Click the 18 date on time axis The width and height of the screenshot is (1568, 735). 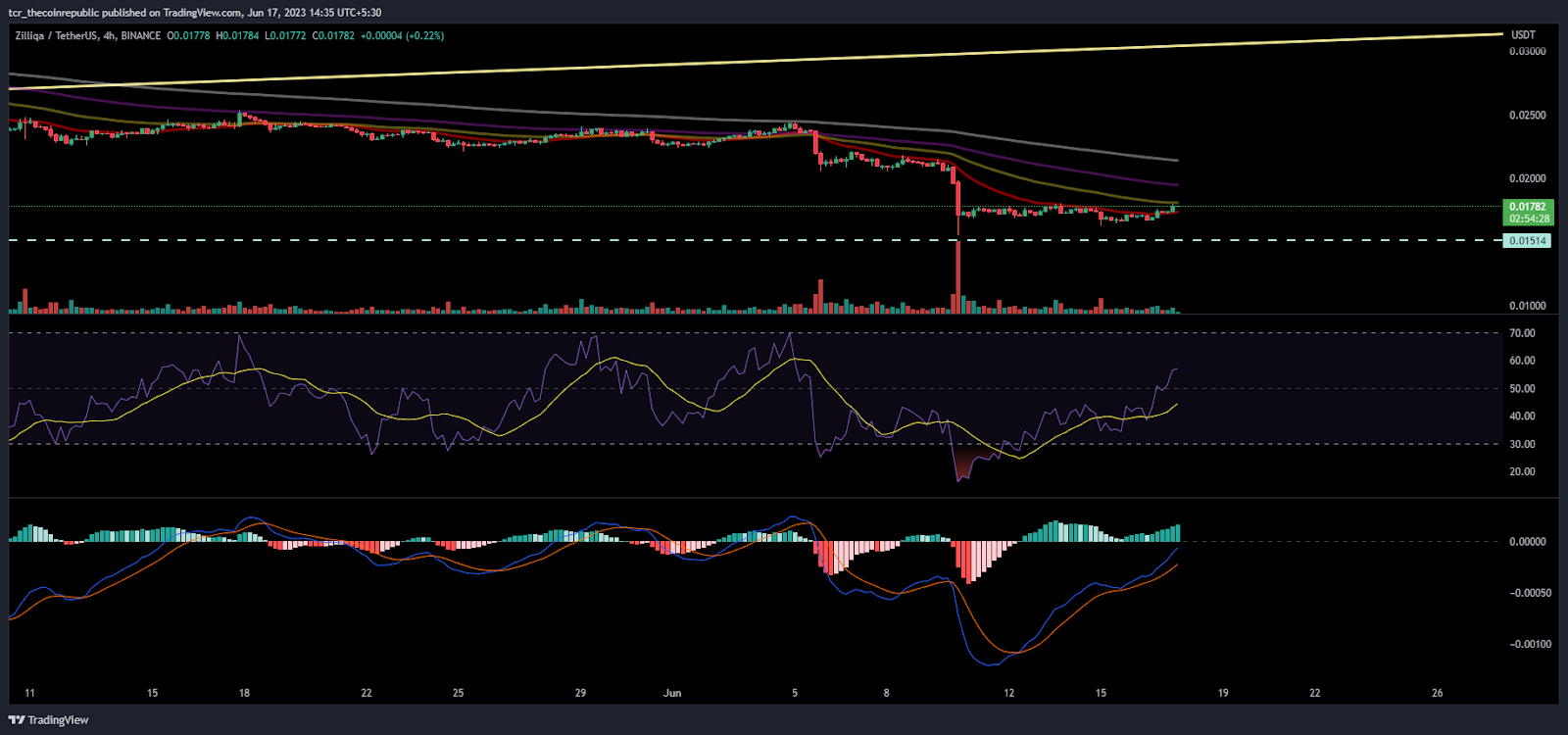click(244, 693)
